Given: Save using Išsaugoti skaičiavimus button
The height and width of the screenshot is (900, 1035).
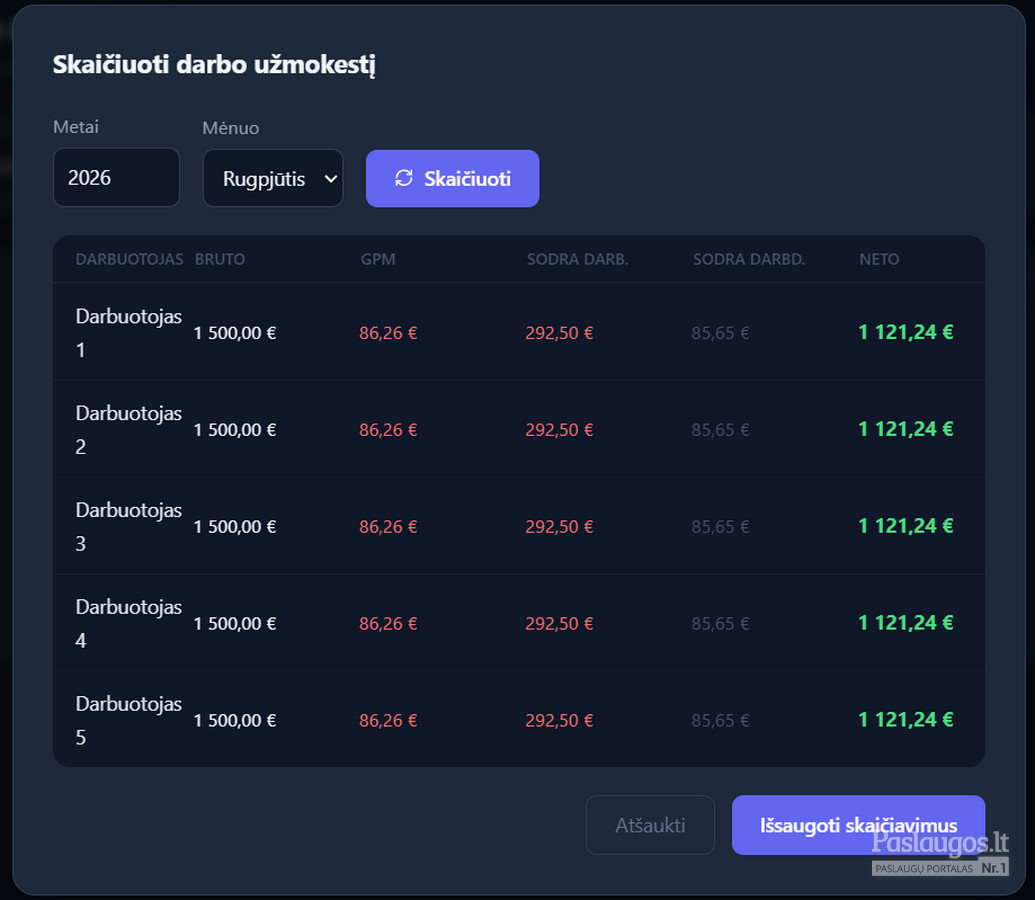Looking at the screenshot, I should (x=858, y=825).
